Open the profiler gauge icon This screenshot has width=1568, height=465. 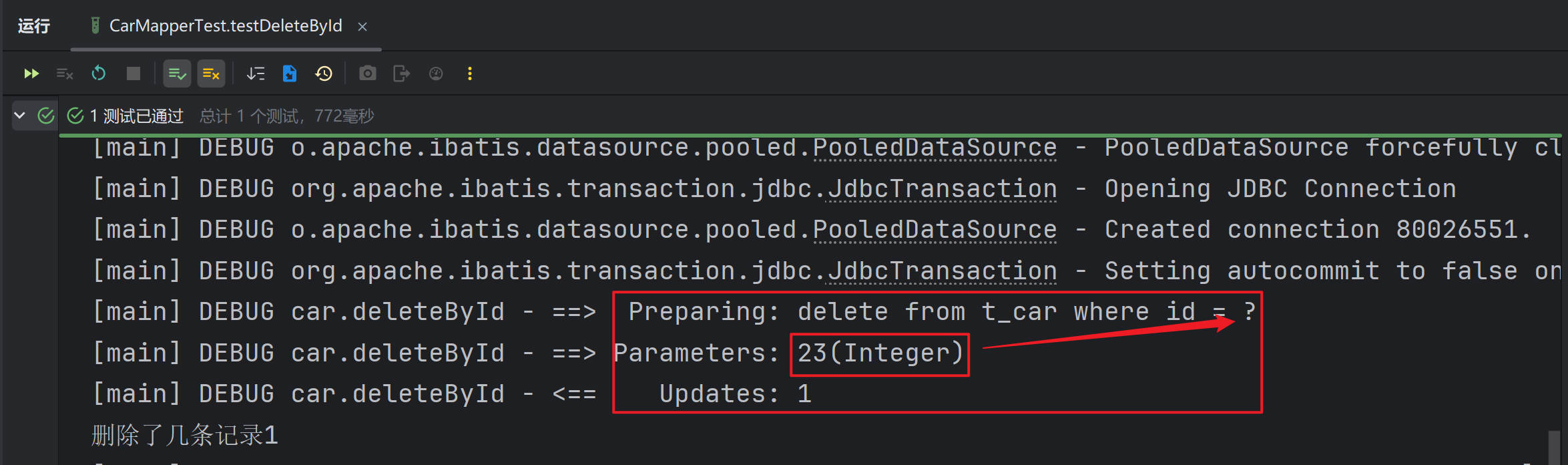tap(436, 73)
